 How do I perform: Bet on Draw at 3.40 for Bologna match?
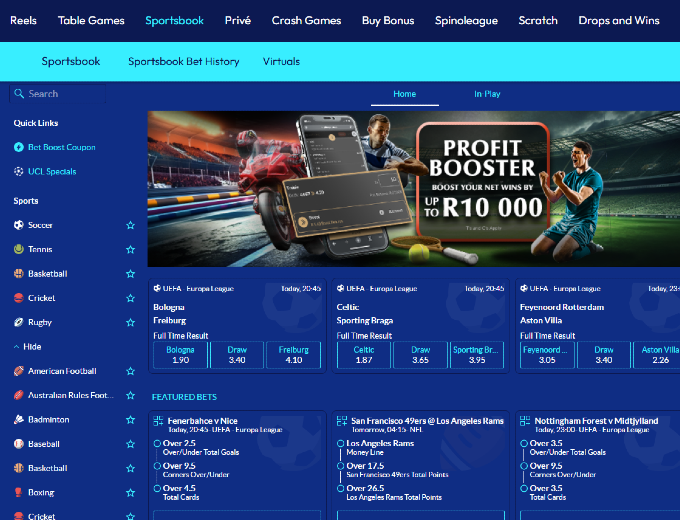point(237,355)
